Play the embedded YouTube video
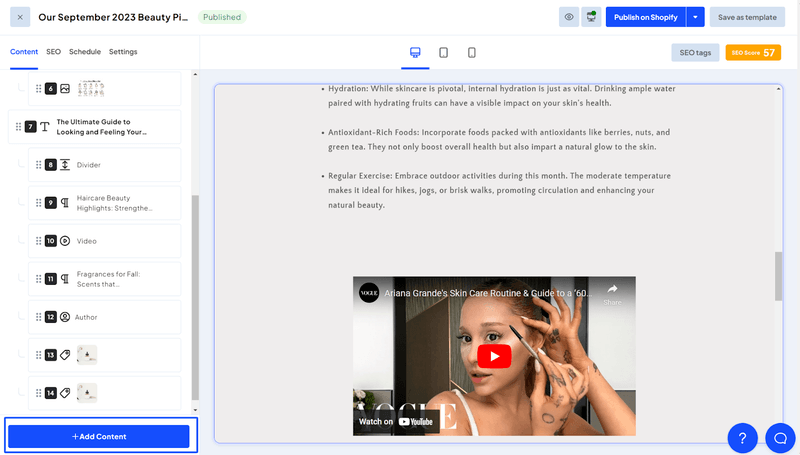Viewport: 800px width, 455px height. [x=494, y=356]
